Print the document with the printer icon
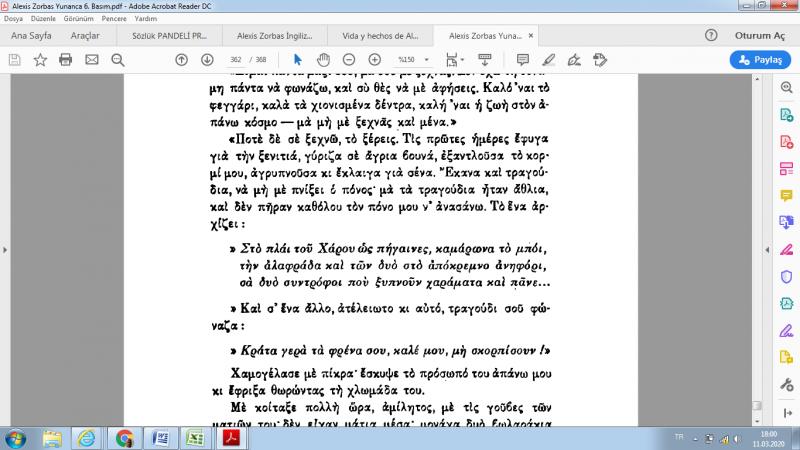The height and width of the screenshot is (450, 800). (65, 60)
